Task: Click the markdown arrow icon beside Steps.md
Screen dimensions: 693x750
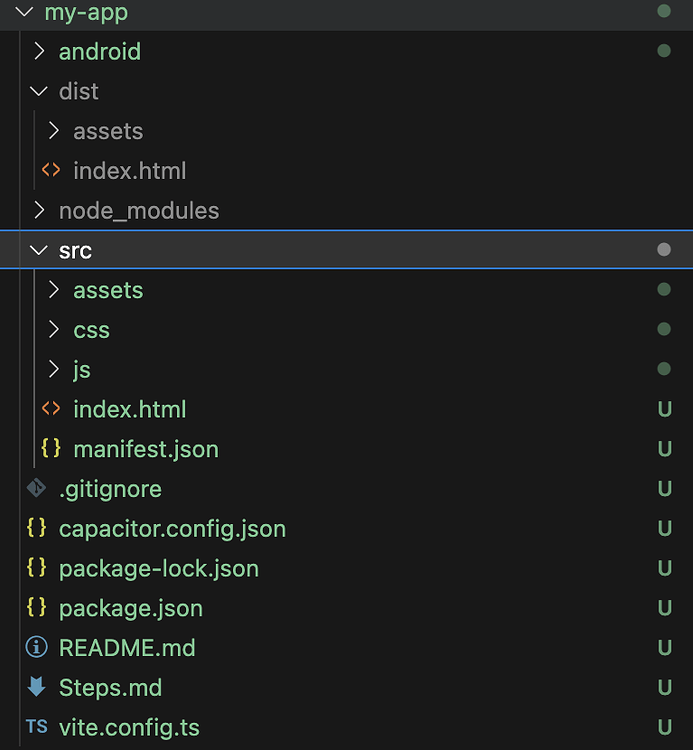Action: (36, 688)
